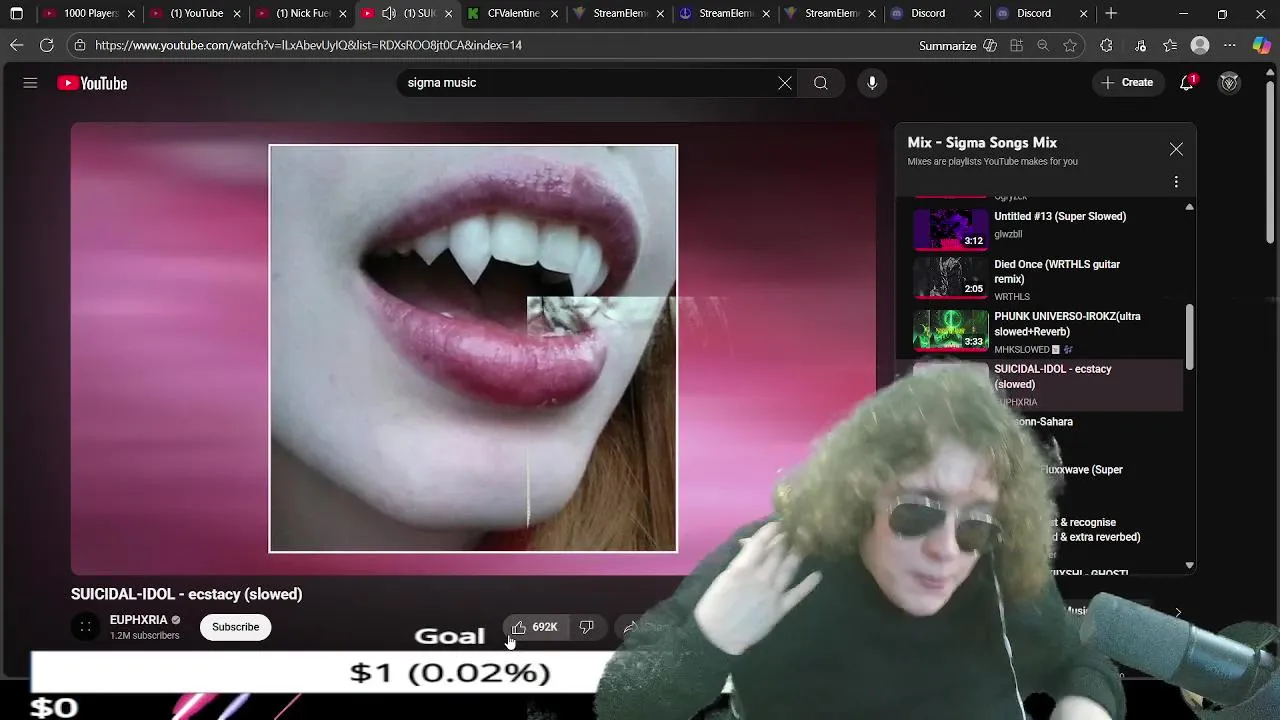The width and height of the screenshot is (1280, 720).
Task: Click '1.2M subscribers' text
Action: [145, 636]
